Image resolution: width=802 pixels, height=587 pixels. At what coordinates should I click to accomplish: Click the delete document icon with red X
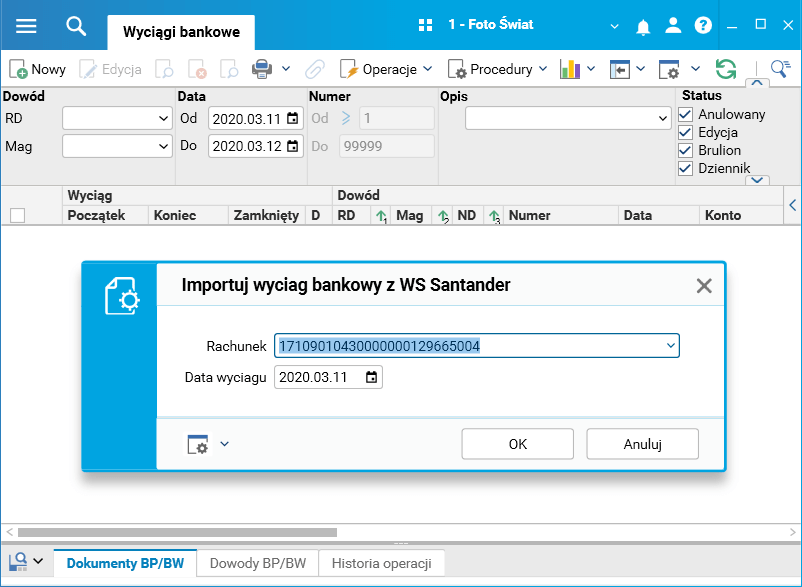pyautogui.click(x=197, y=69)
